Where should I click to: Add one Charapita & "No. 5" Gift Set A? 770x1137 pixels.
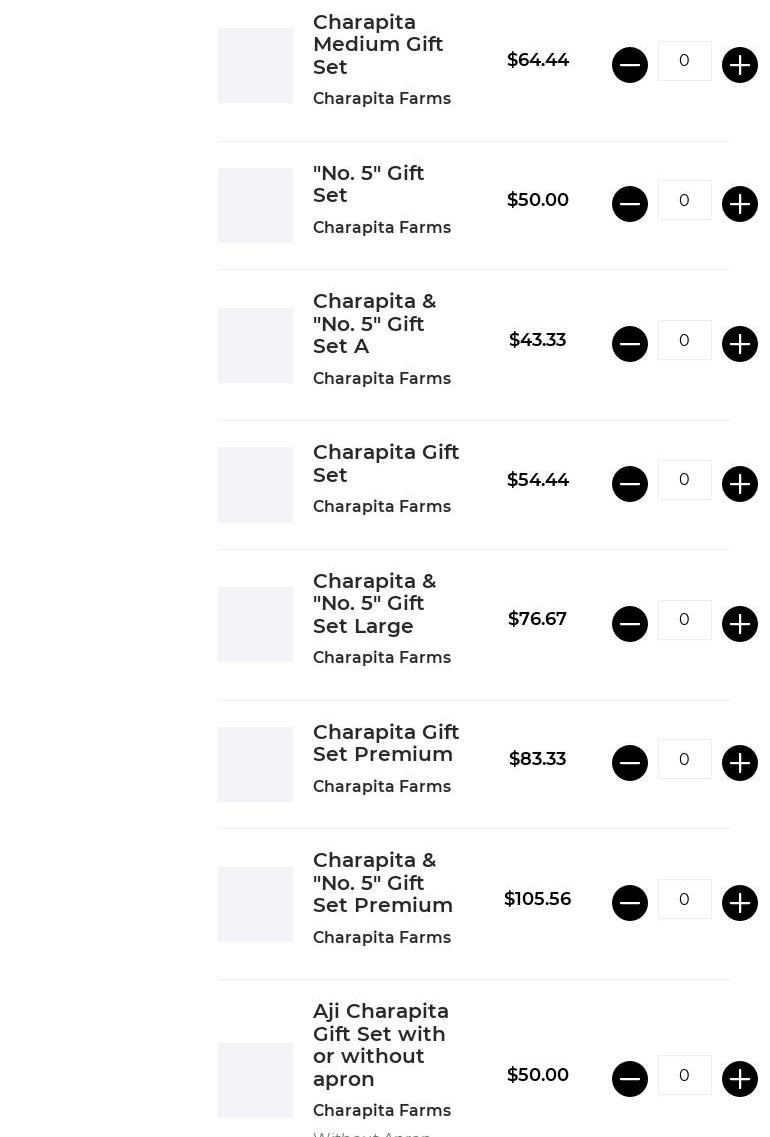click(740, 344)
